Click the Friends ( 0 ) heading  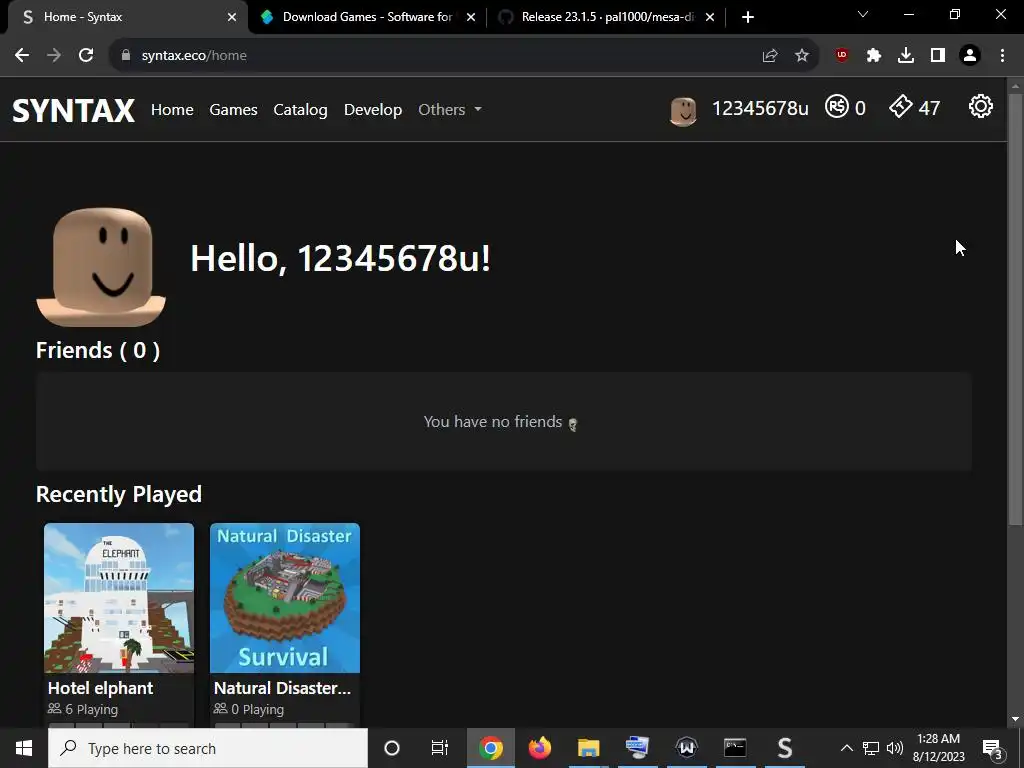click(98, 350)
